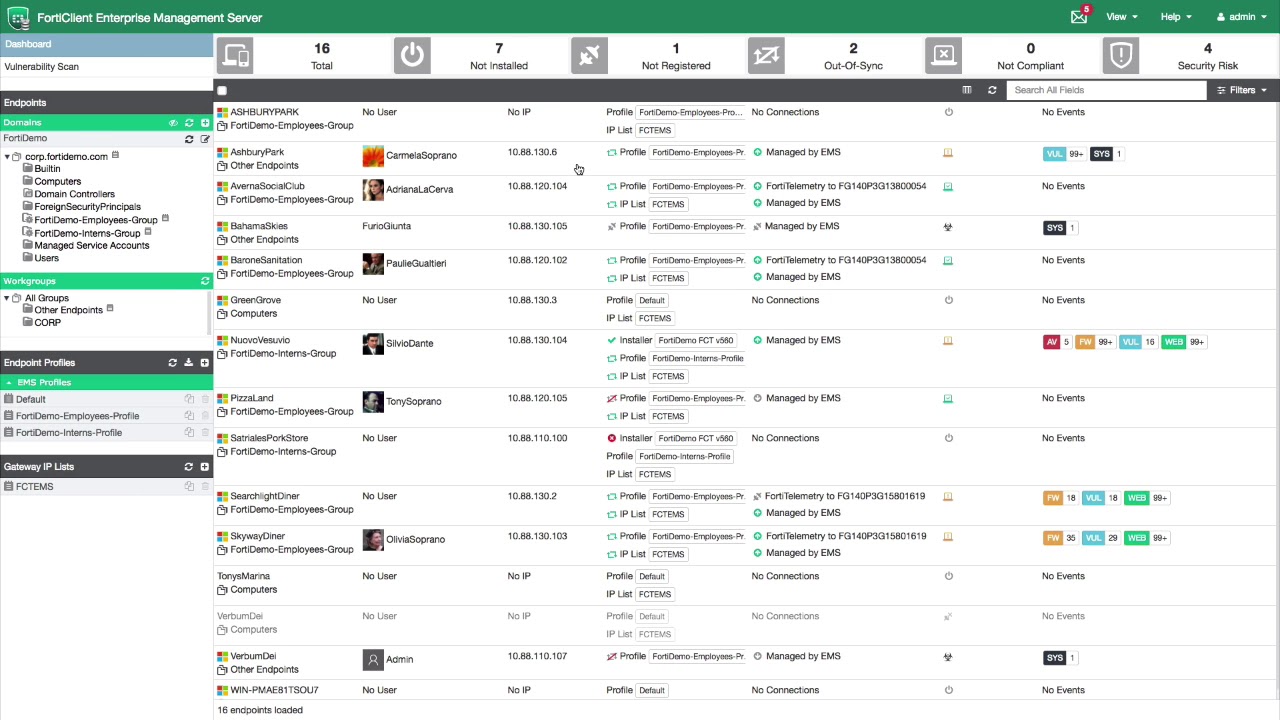Viewport: 1280px width, 720px height.
Task: Add a new domain with plus icon
Action: 204,123
